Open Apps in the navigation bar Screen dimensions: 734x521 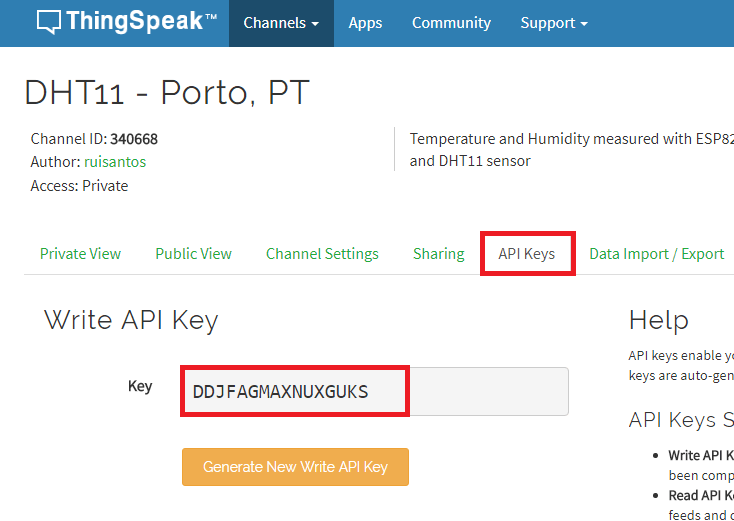click(365, 23)
